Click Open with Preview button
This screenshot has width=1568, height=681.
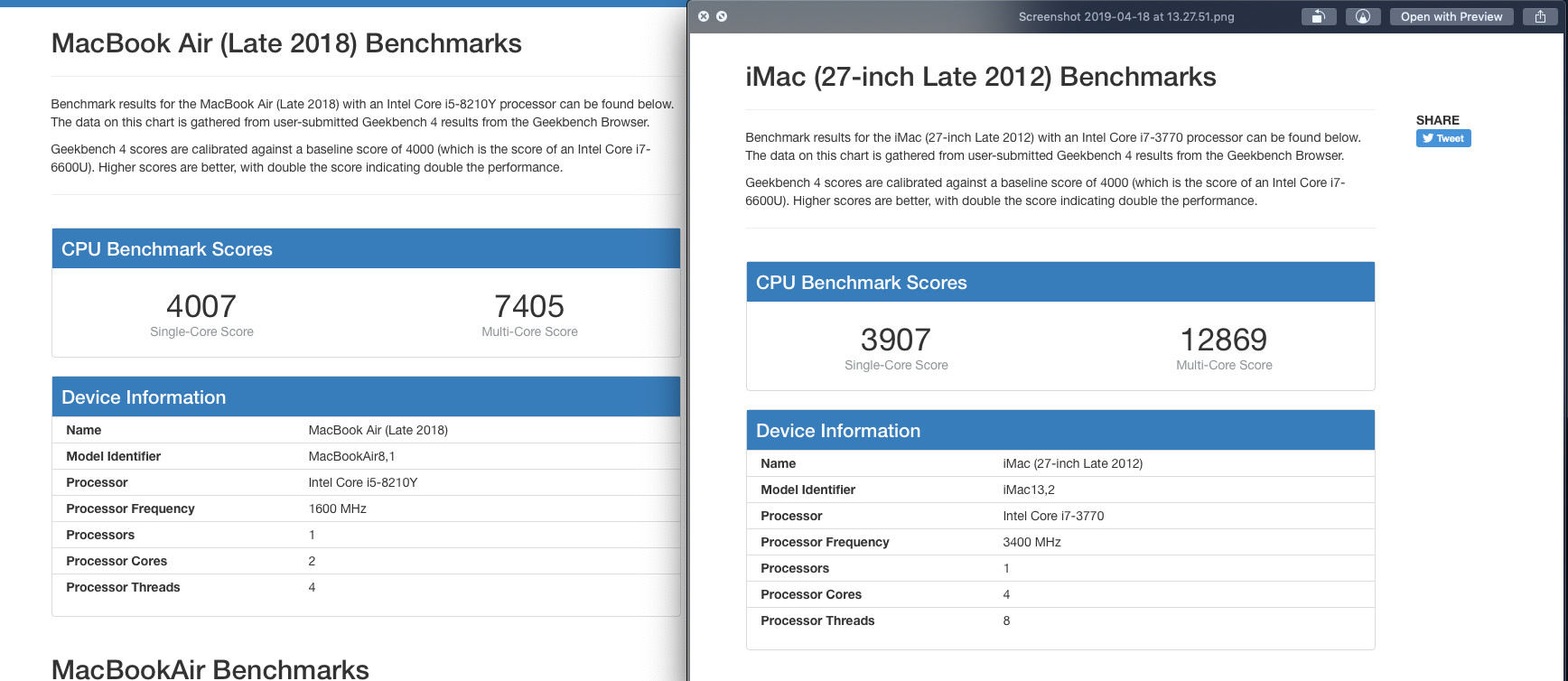coord(1451,16)
